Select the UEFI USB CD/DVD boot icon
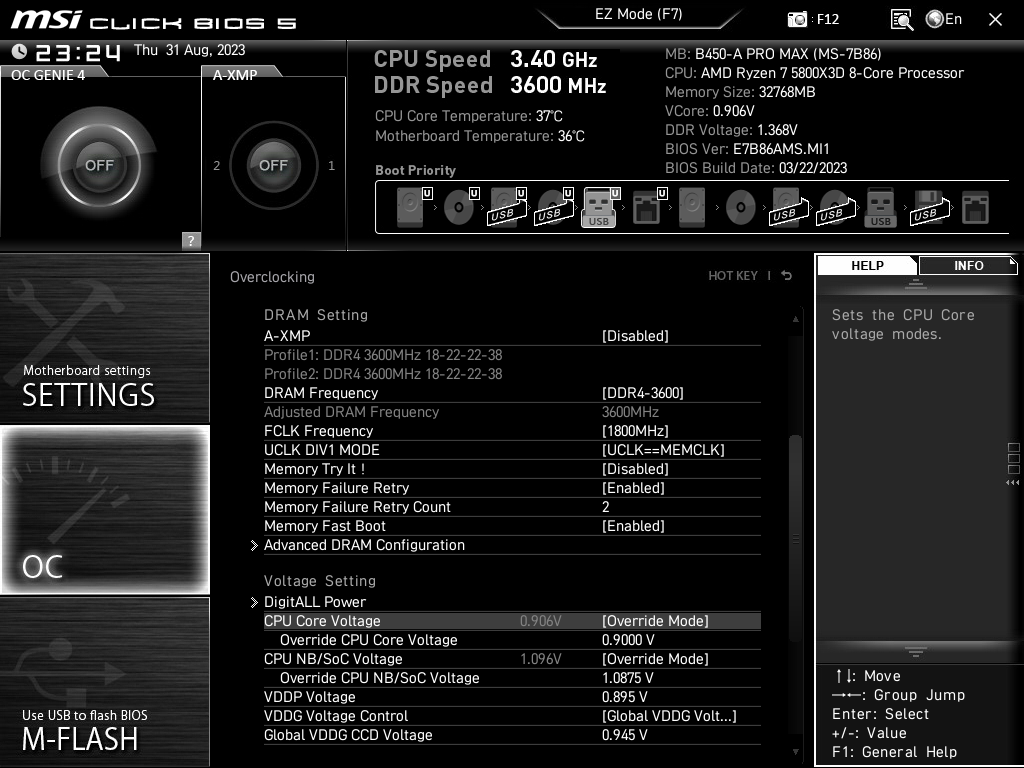The height and width of the screenshot is (768, 1024). point(554,208)
